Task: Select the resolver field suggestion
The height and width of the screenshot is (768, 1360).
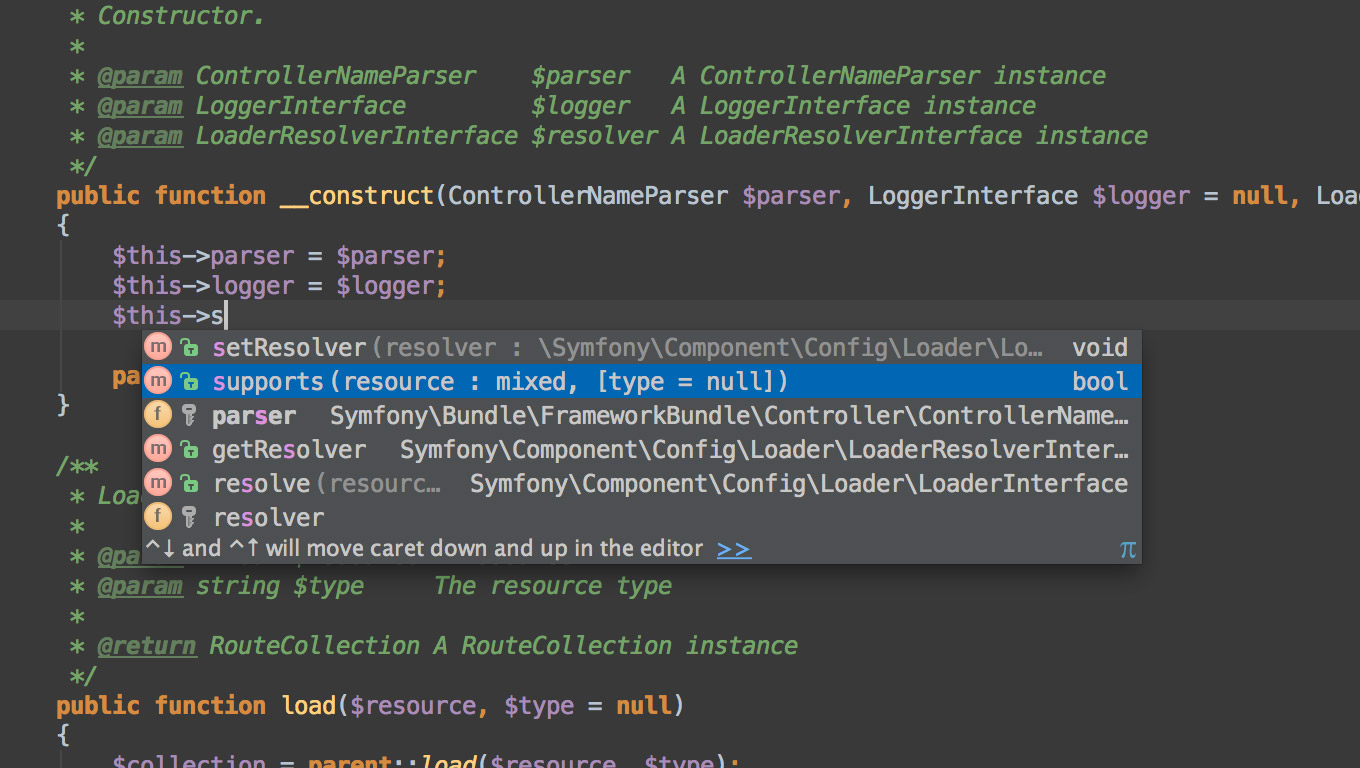Action: [x=641, y=517]
